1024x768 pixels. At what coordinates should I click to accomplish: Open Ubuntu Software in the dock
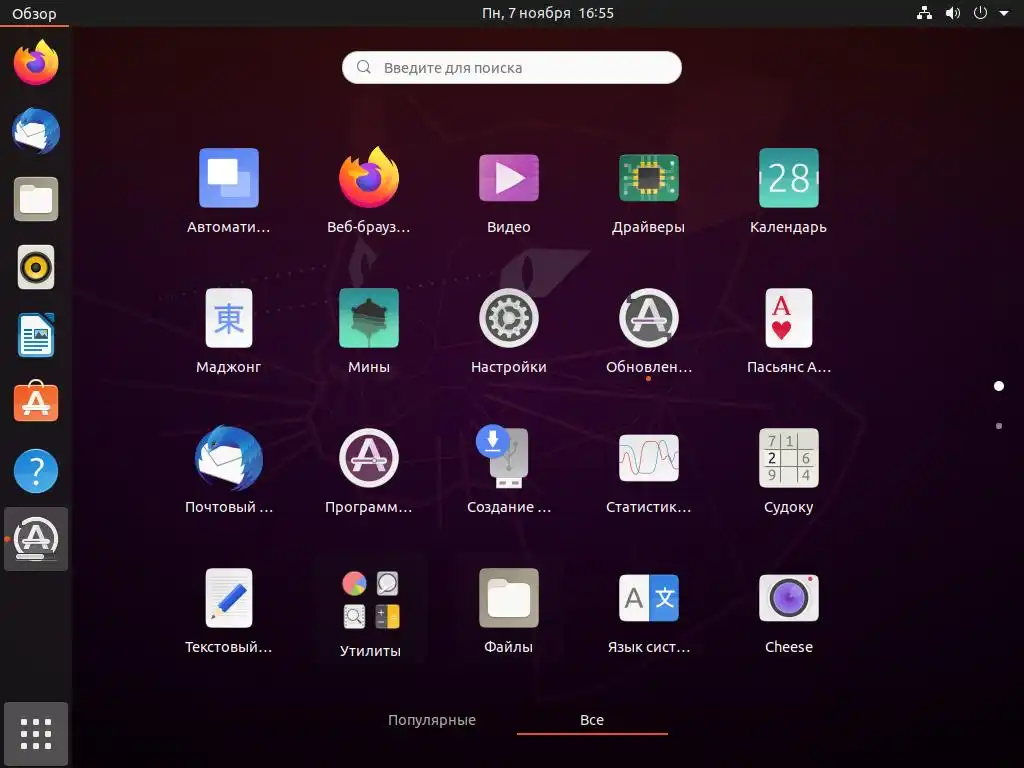pyautogui.click(x=36, y=403)
